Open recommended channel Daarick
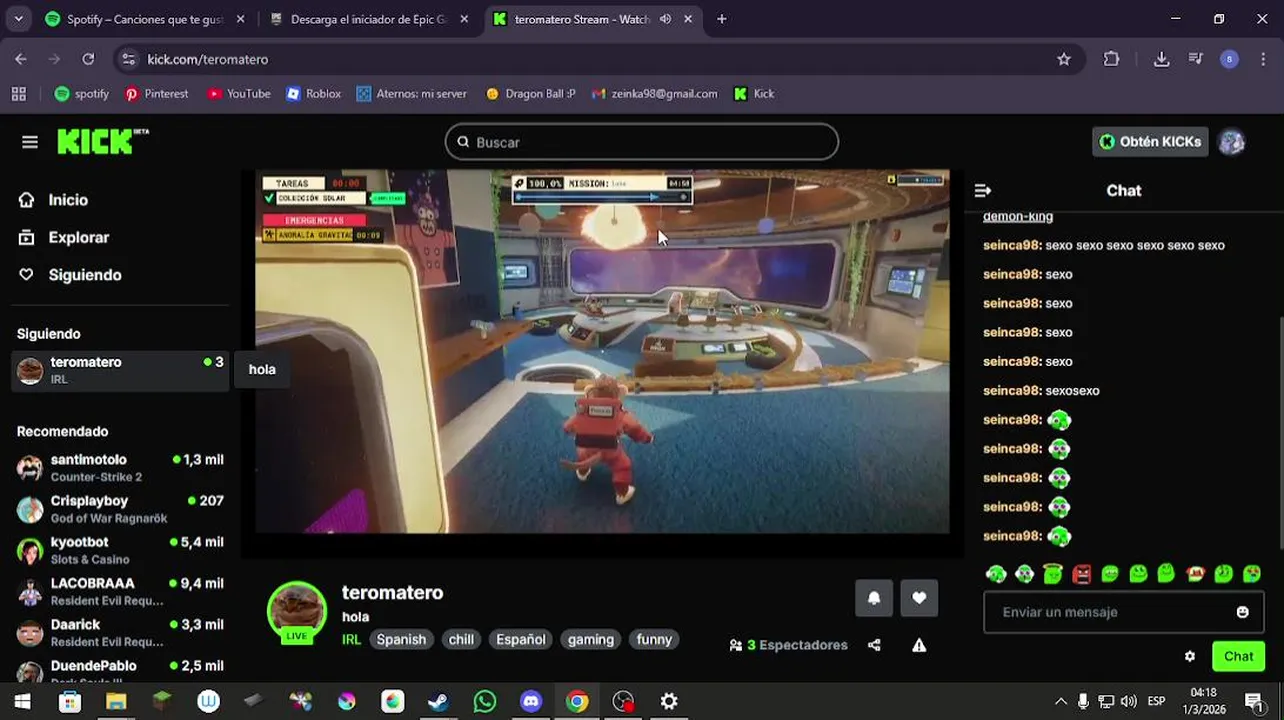This screenshot has height=720, width=1284. [120, 632]
